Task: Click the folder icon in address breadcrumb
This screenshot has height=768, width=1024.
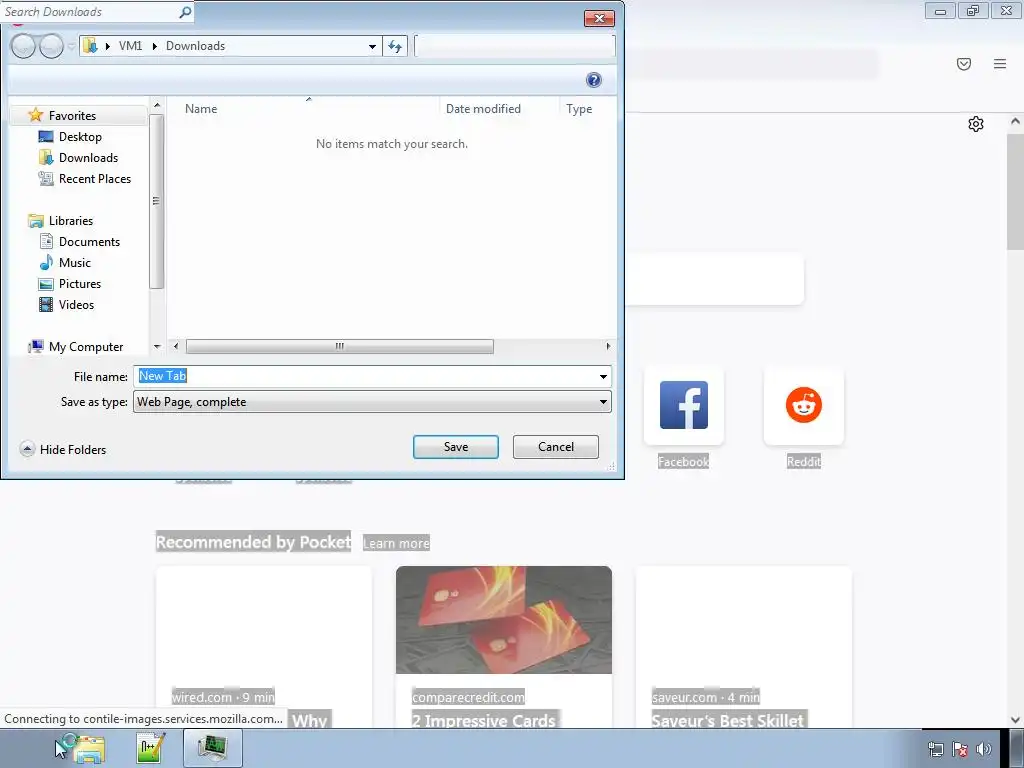Action: [x=90, y=46]
